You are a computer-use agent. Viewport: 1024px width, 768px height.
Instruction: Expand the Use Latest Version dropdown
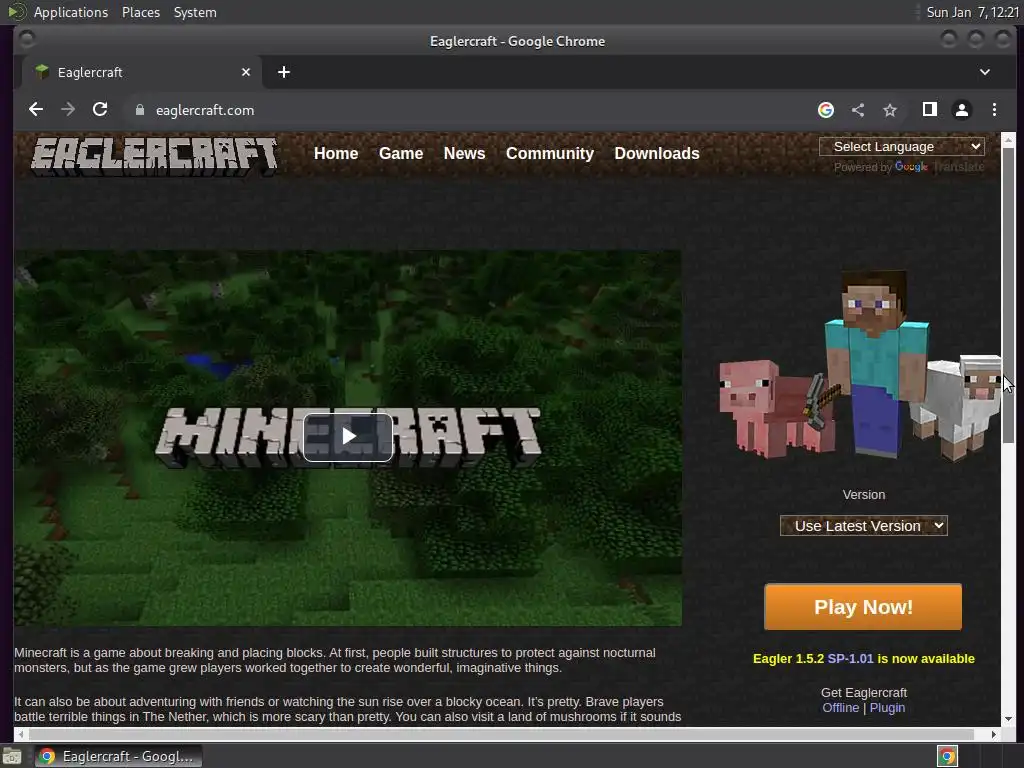[863, 526]
